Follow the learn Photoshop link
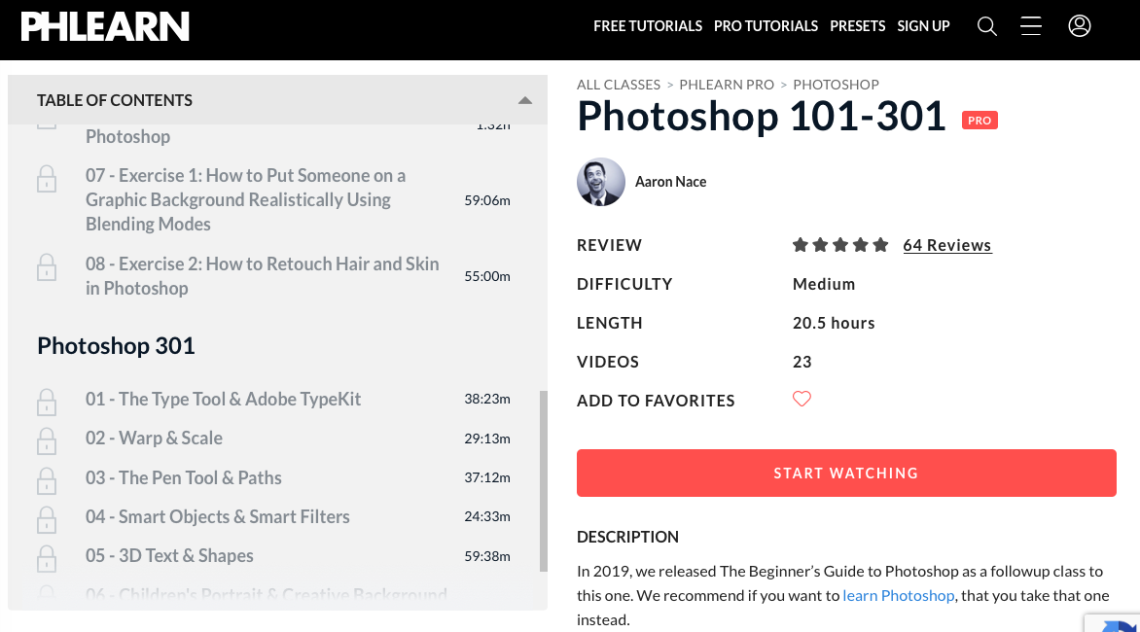1140x632 pixels. 898,596
